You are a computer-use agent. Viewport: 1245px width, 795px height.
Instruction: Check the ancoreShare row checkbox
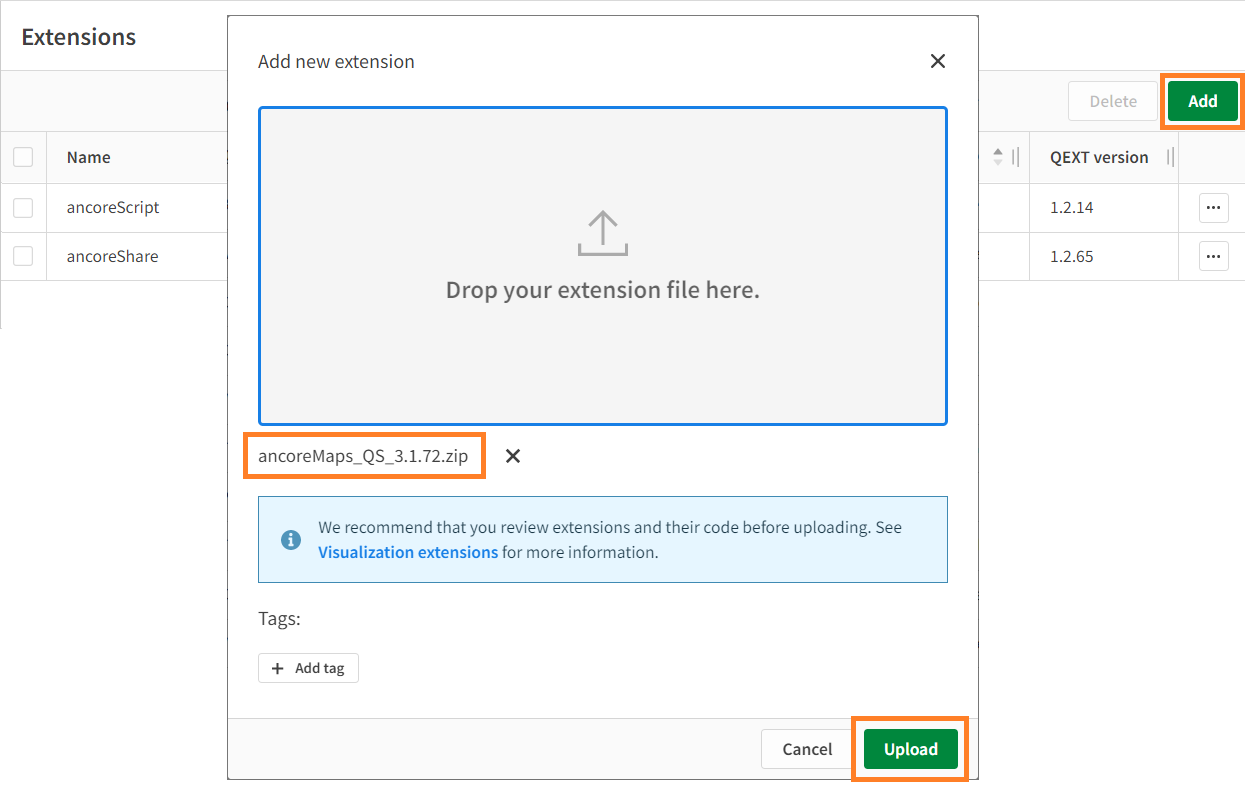coord(23,256)
